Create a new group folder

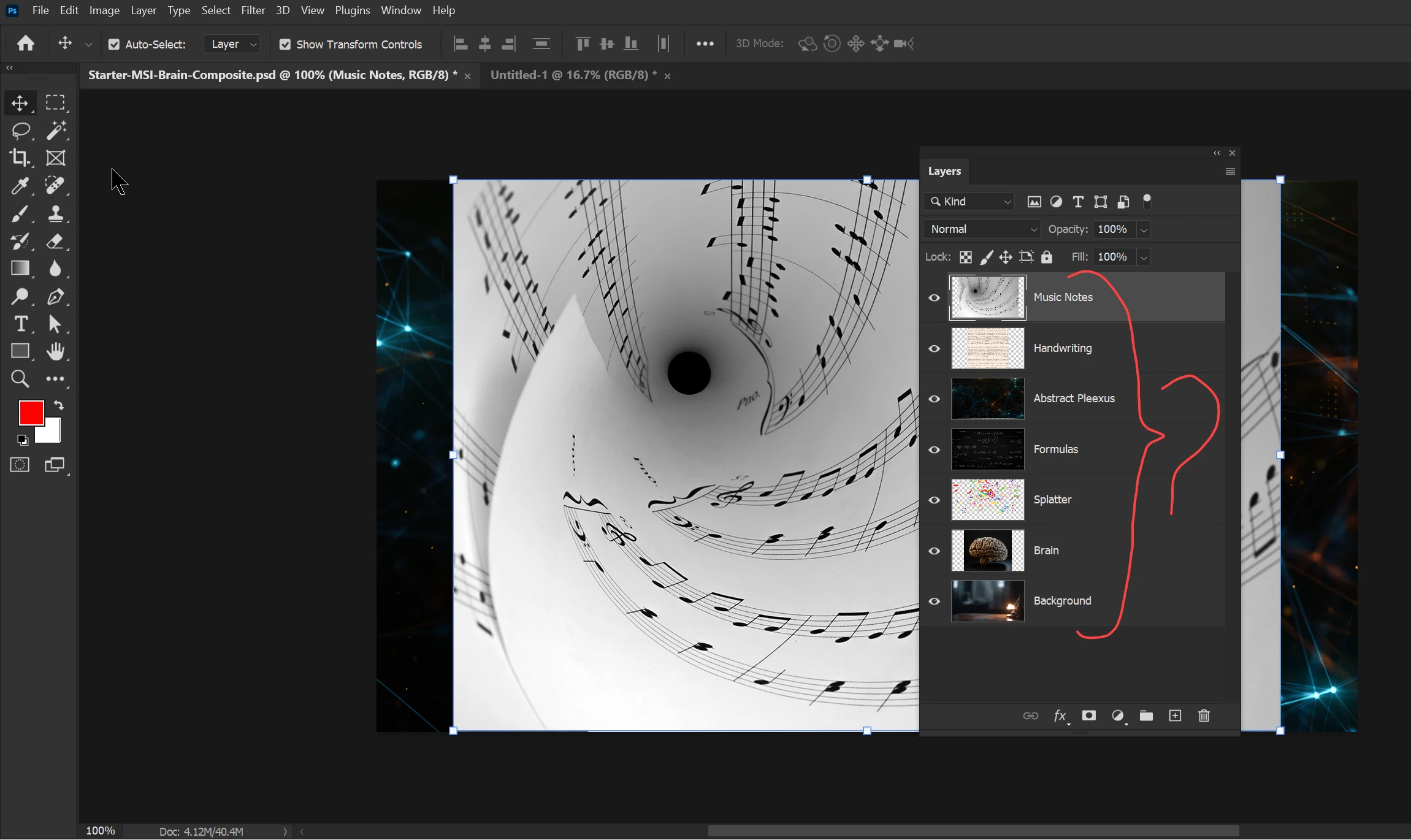tap(1146, 716)
